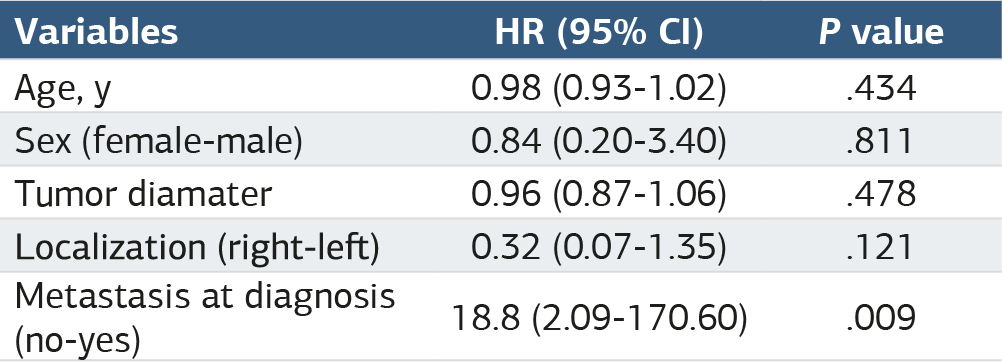Screen dimensions: 1002x362
Task: Select the Sex (female-male) row label
Action: pyautogui.click(x=158, y=142)
